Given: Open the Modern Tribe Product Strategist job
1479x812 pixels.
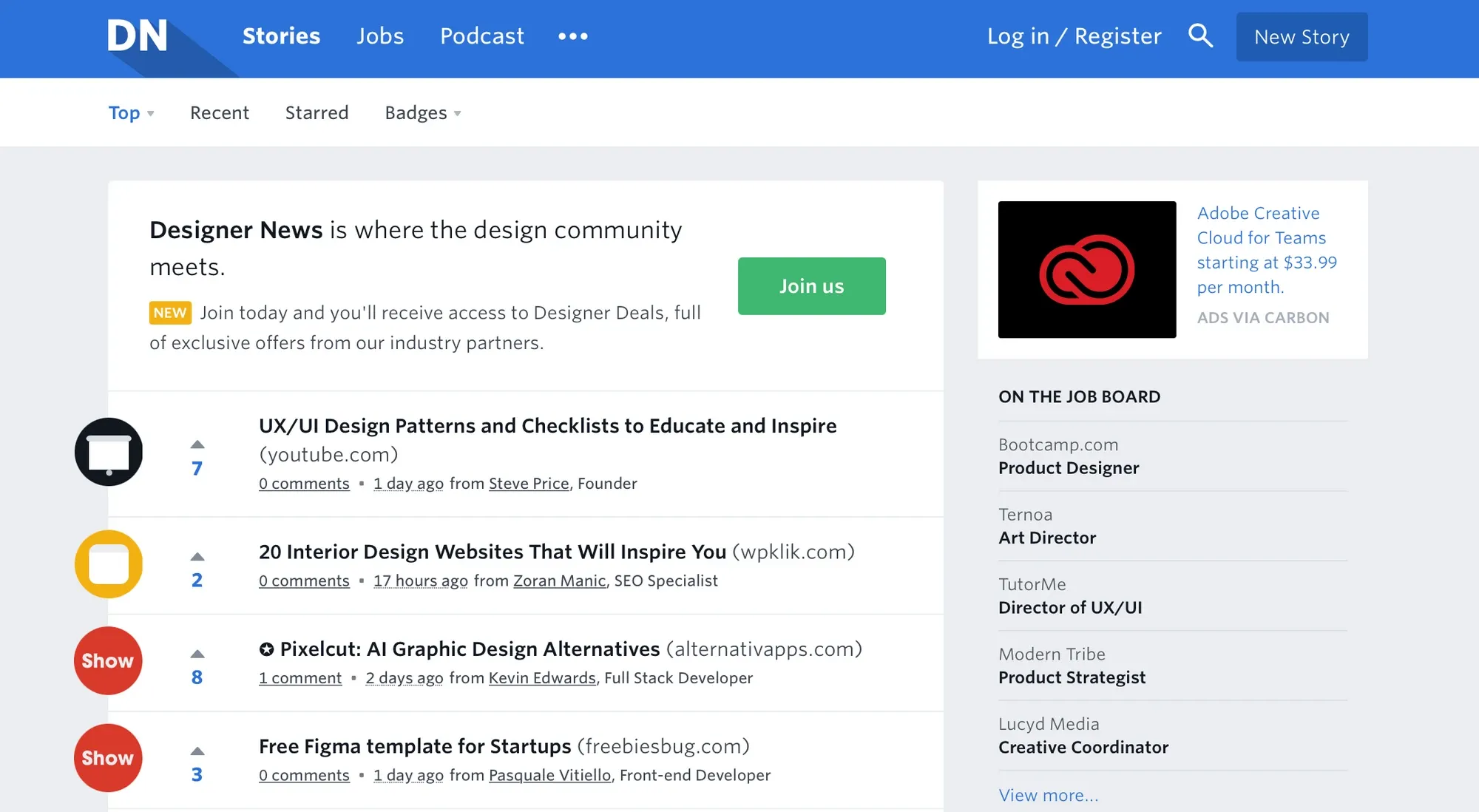Looking at the screenshot, I should point(1173,666).
